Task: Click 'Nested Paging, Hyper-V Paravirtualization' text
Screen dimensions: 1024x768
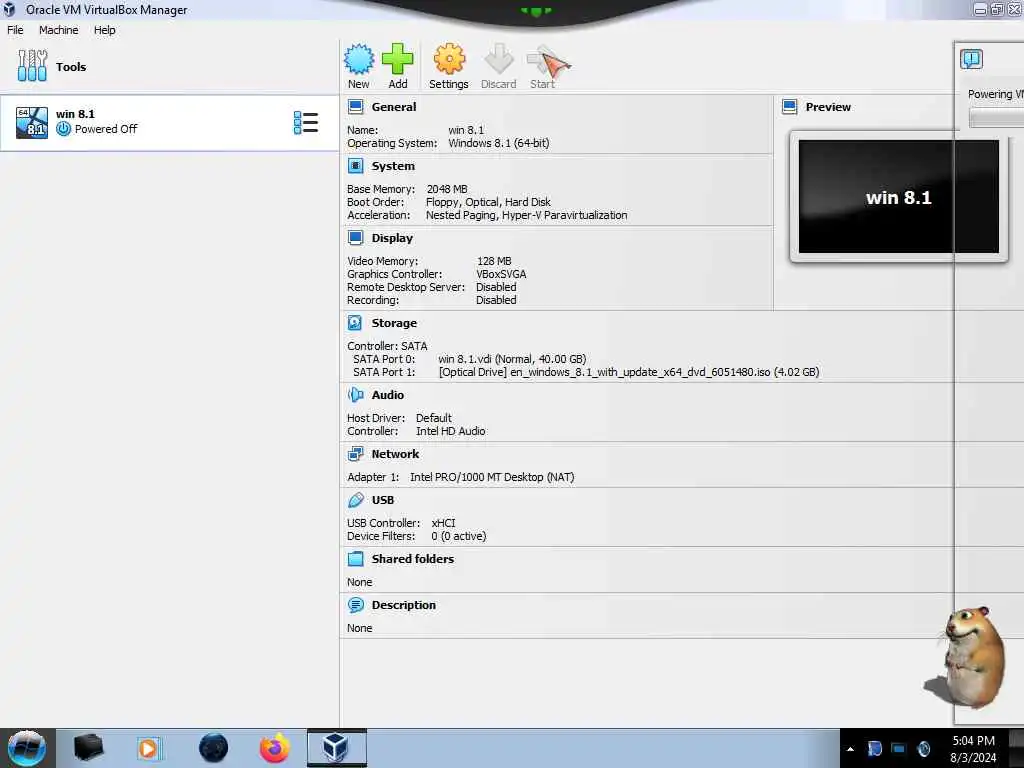Action: click(526, 215)
